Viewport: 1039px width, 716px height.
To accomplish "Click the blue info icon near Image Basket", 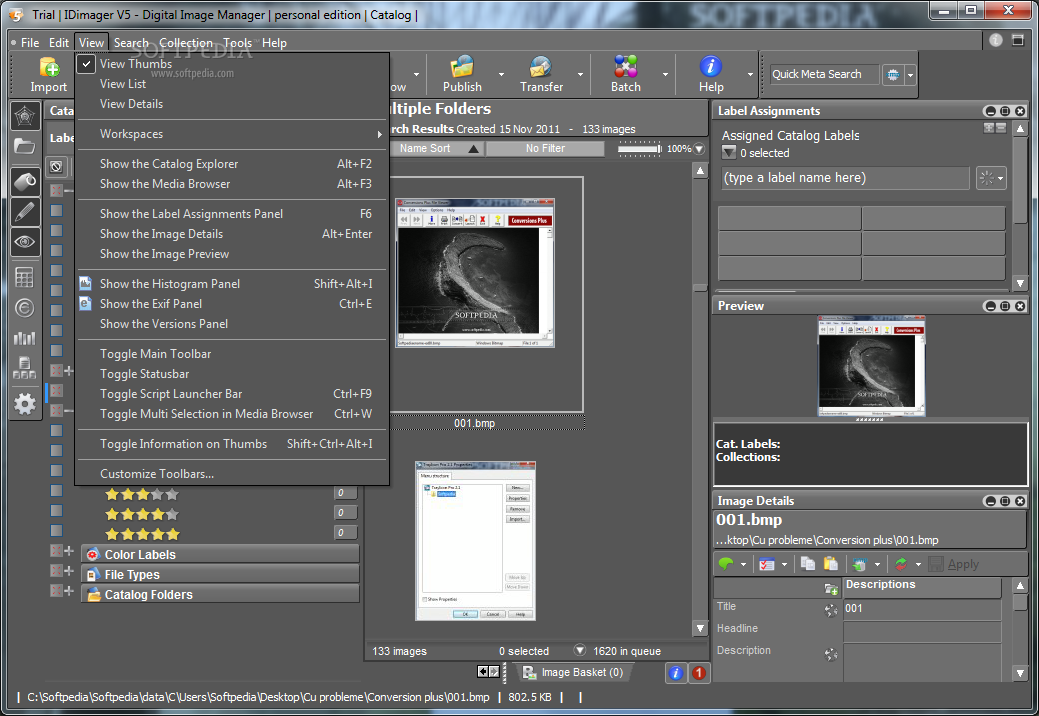I will tap(675, 673).
